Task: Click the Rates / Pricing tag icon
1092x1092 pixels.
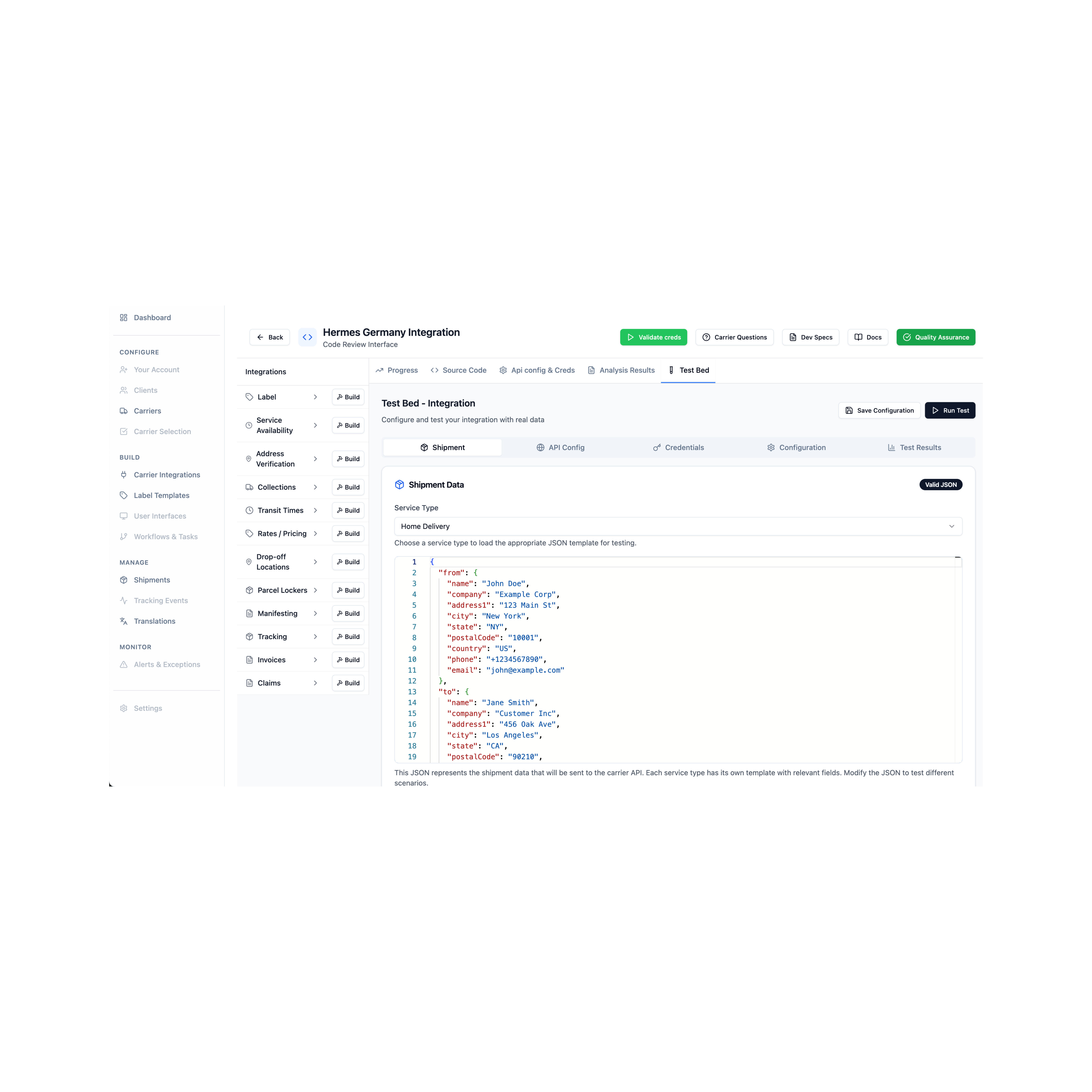Action: [249, 534]
